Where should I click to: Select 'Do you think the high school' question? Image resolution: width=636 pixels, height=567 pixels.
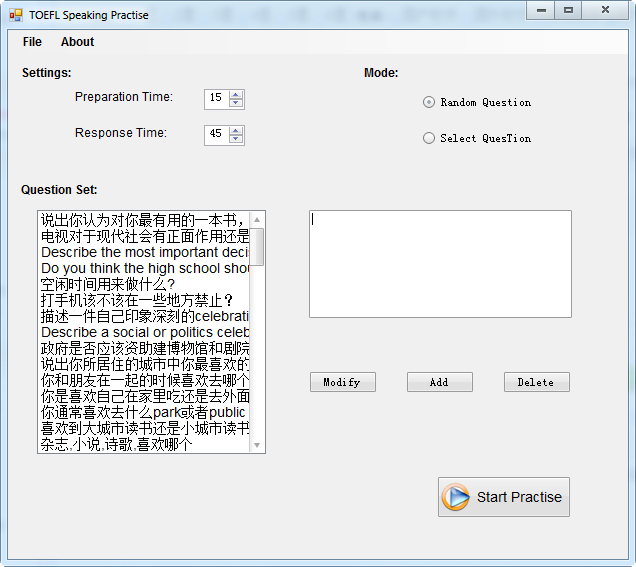point(145,268)
